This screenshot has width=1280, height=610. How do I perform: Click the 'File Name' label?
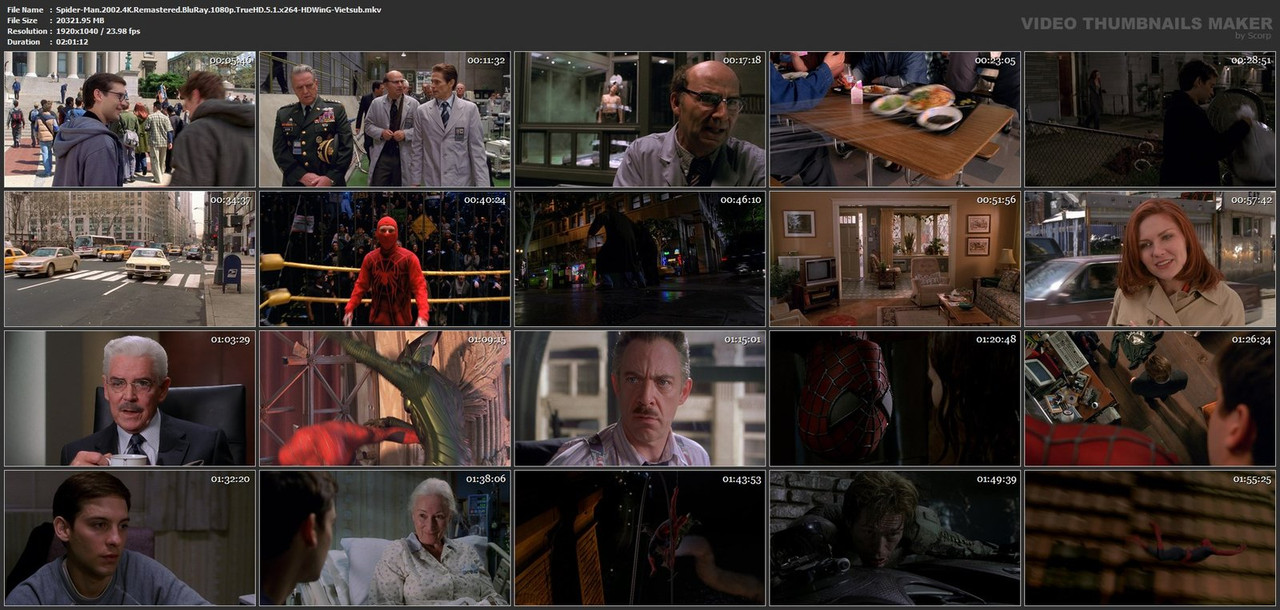point(25,9)
